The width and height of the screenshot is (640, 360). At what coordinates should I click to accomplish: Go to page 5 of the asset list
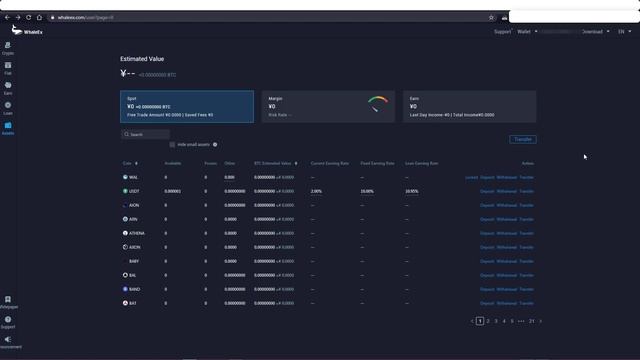click(x=512, y=321)
